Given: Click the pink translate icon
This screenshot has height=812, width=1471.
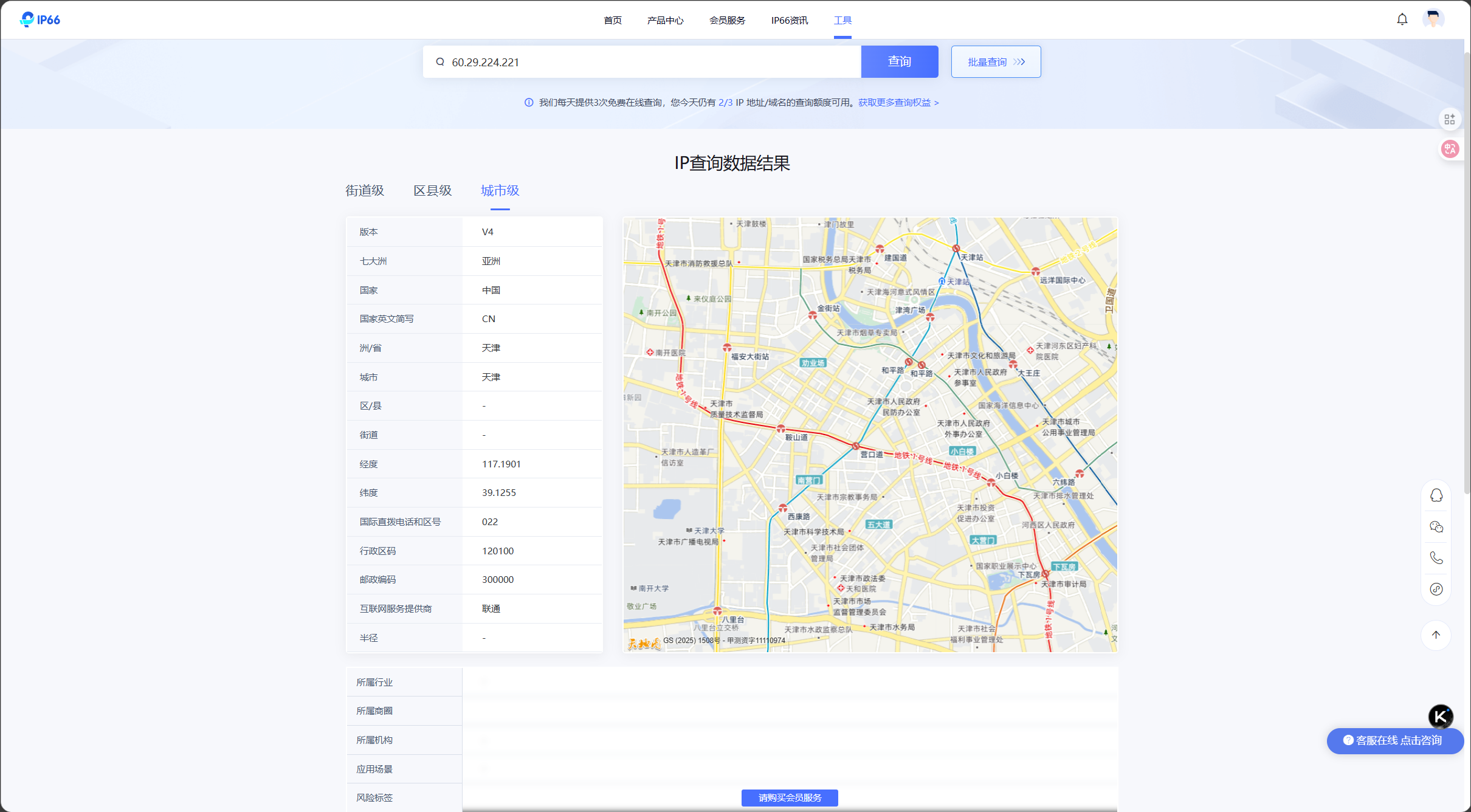Looking at the screenshot, I should click(1450, 149).
